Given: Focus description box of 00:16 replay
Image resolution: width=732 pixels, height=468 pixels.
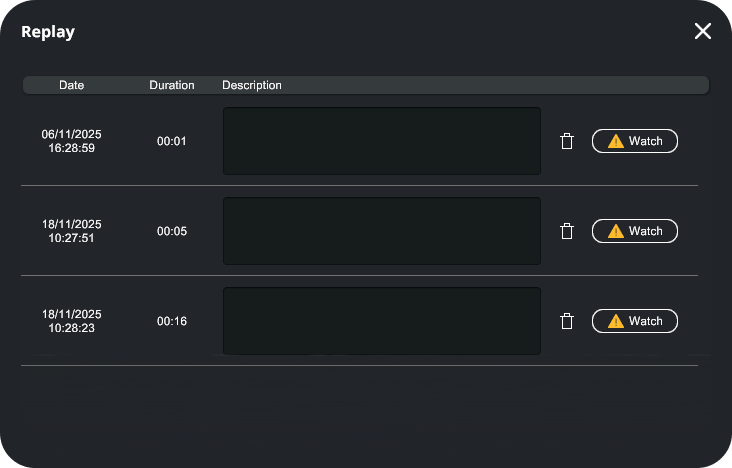Looking at the screenshot, I should (381, 321).
